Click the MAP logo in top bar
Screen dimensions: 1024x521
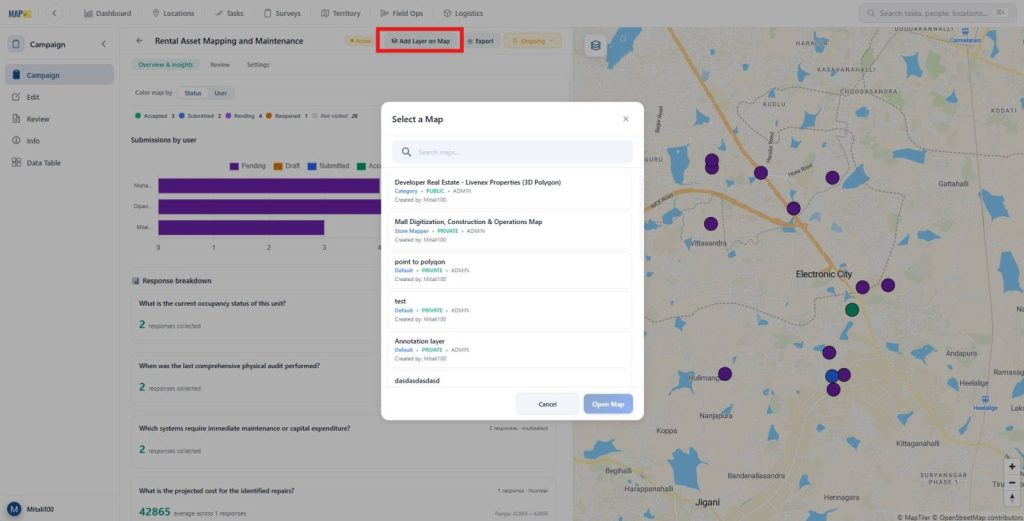(20, 13)
